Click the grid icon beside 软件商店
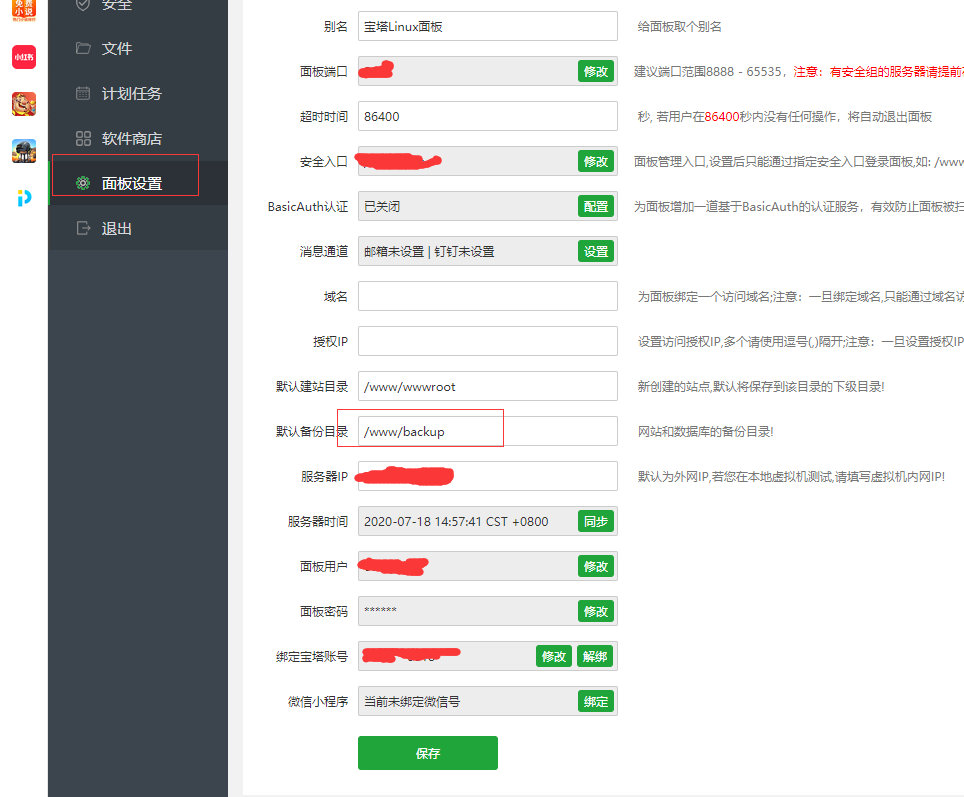This screenshot has width=964, height=797. pyautogui.click(x=83, y=138)
